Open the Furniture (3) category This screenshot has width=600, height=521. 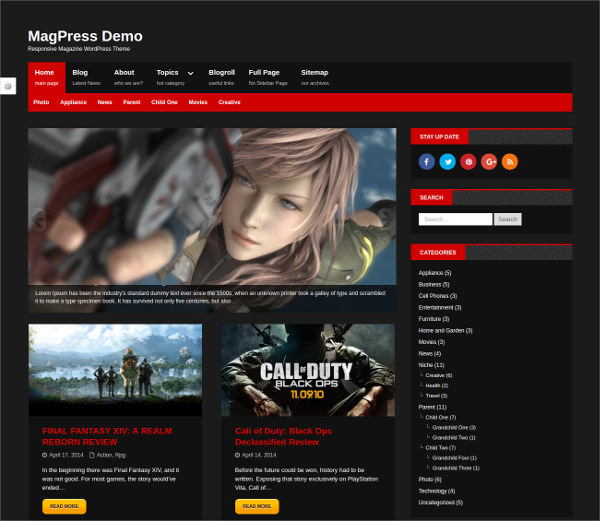(x=434, y=319)
